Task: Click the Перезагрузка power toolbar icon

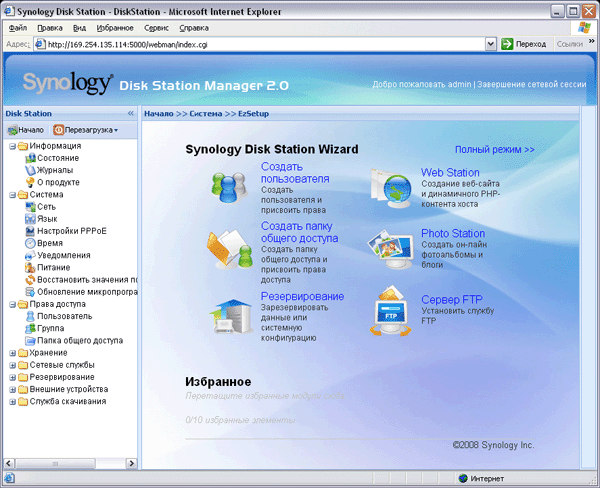Action: coord(59,130)
